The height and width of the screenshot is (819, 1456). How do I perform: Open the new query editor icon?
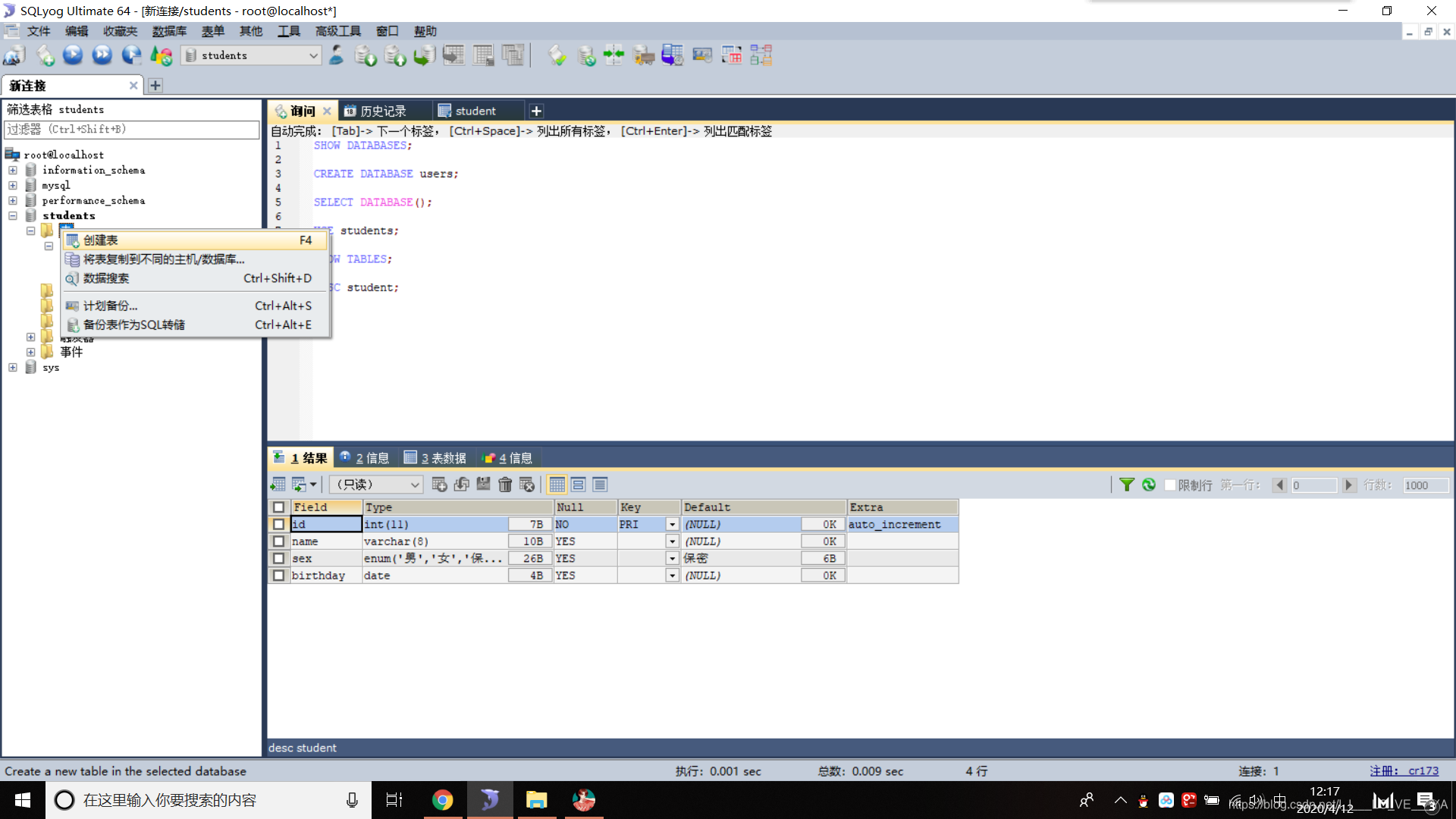(x=45, y=55)
